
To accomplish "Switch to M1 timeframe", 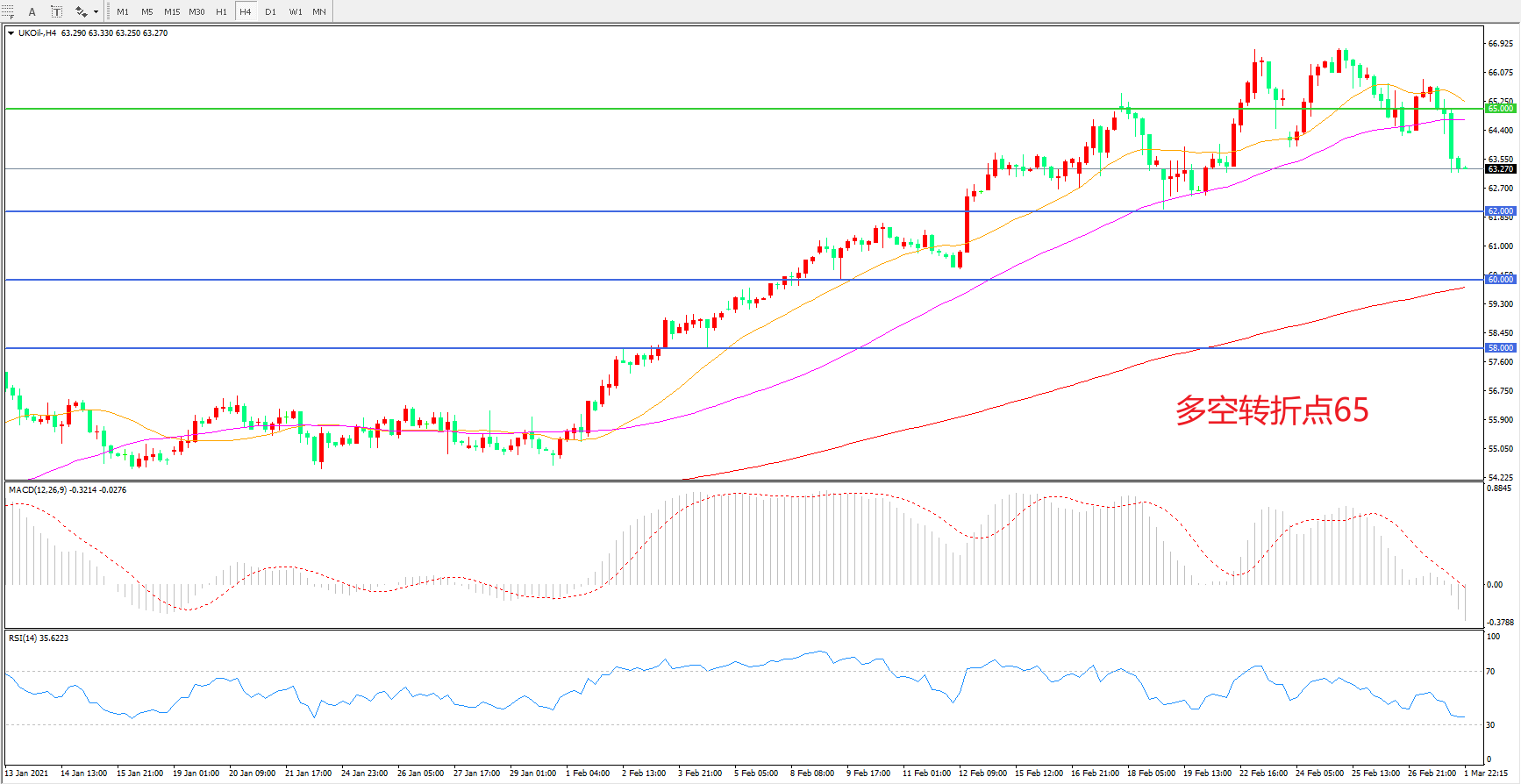I will tap(123, 11).
